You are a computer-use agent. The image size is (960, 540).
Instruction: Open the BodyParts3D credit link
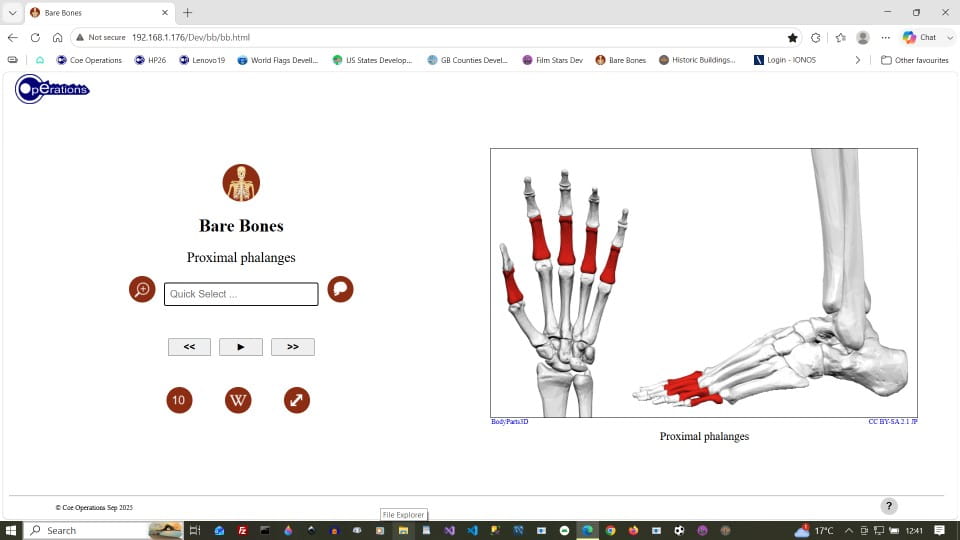click(509, 422)
